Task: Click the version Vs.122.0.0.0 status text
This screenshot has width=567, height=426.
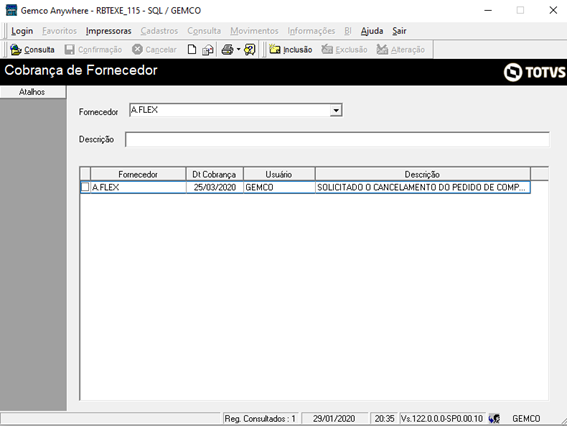Action: 442,419
